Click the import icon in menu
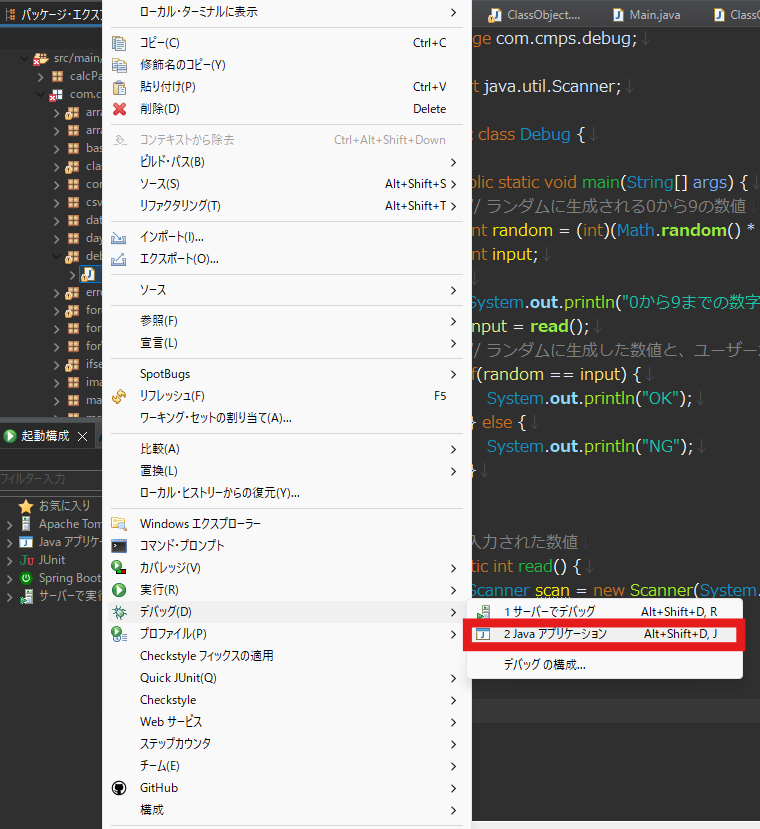The width and height of the screenshot is (760, 829). pos(120,237)
